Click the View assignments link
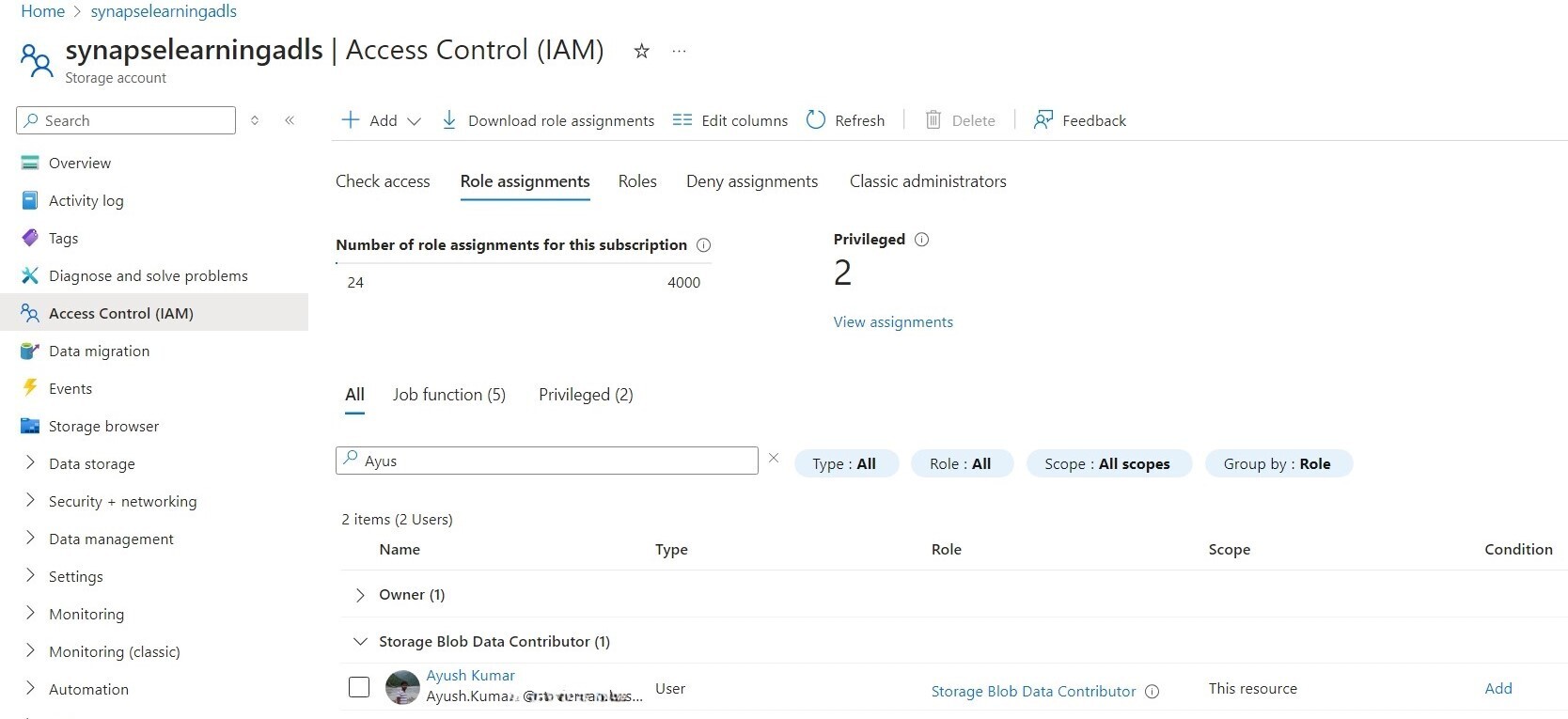Image resolution: width=1568 pixels, height=719 pixels. pos(893,322)
